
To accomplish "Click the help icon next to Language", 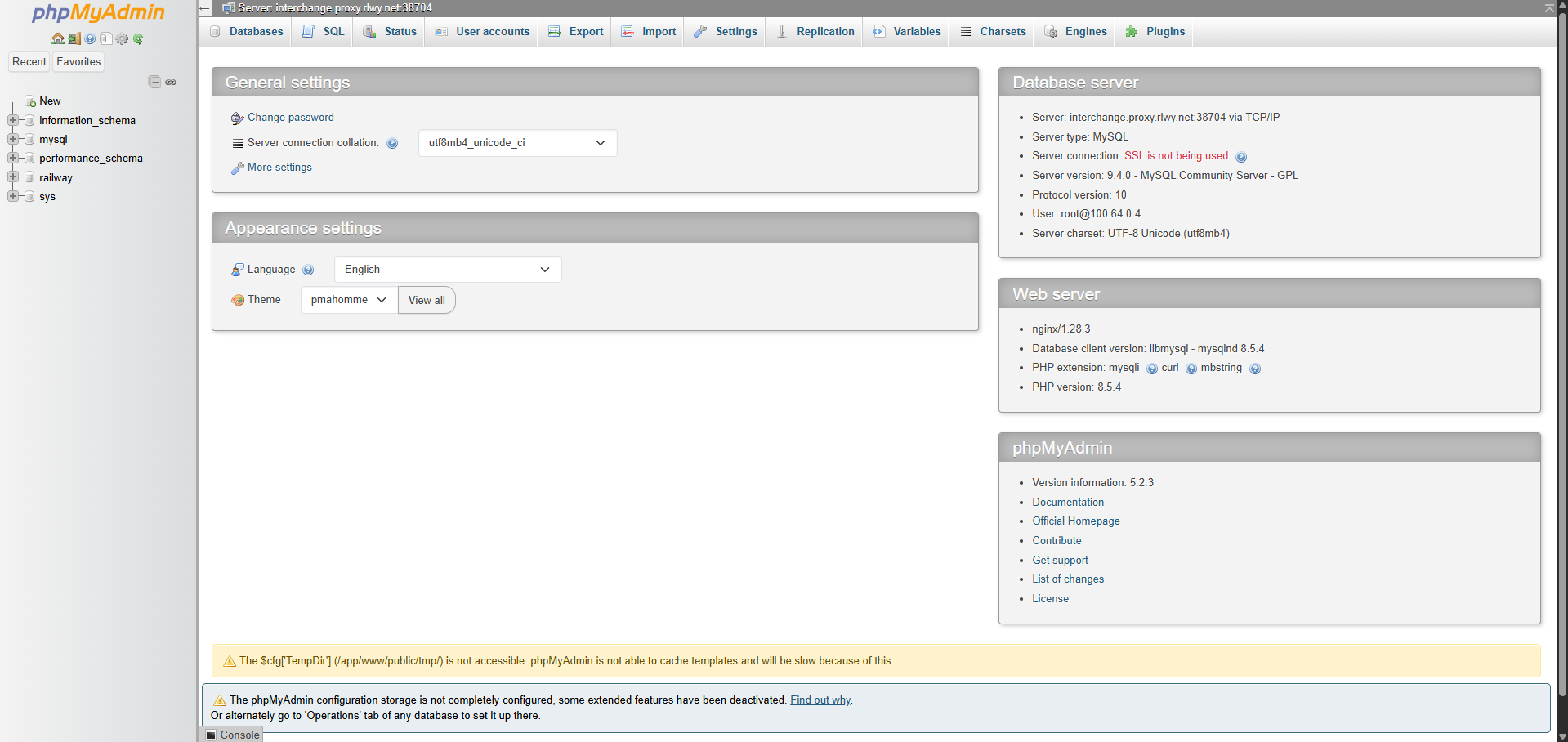I will pyautogui.click(x=309, y=270).
